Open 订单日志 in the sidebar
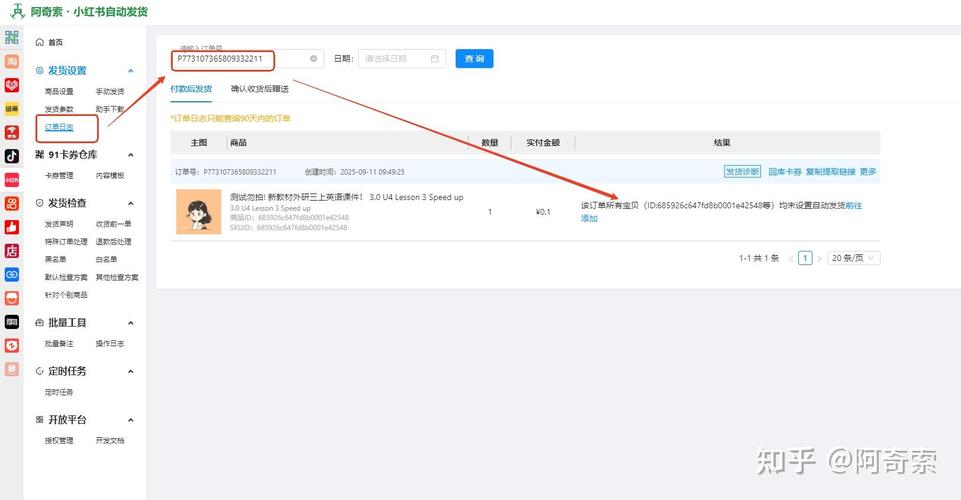The height and width of the screenshot is (500, 961). (59, 127)
